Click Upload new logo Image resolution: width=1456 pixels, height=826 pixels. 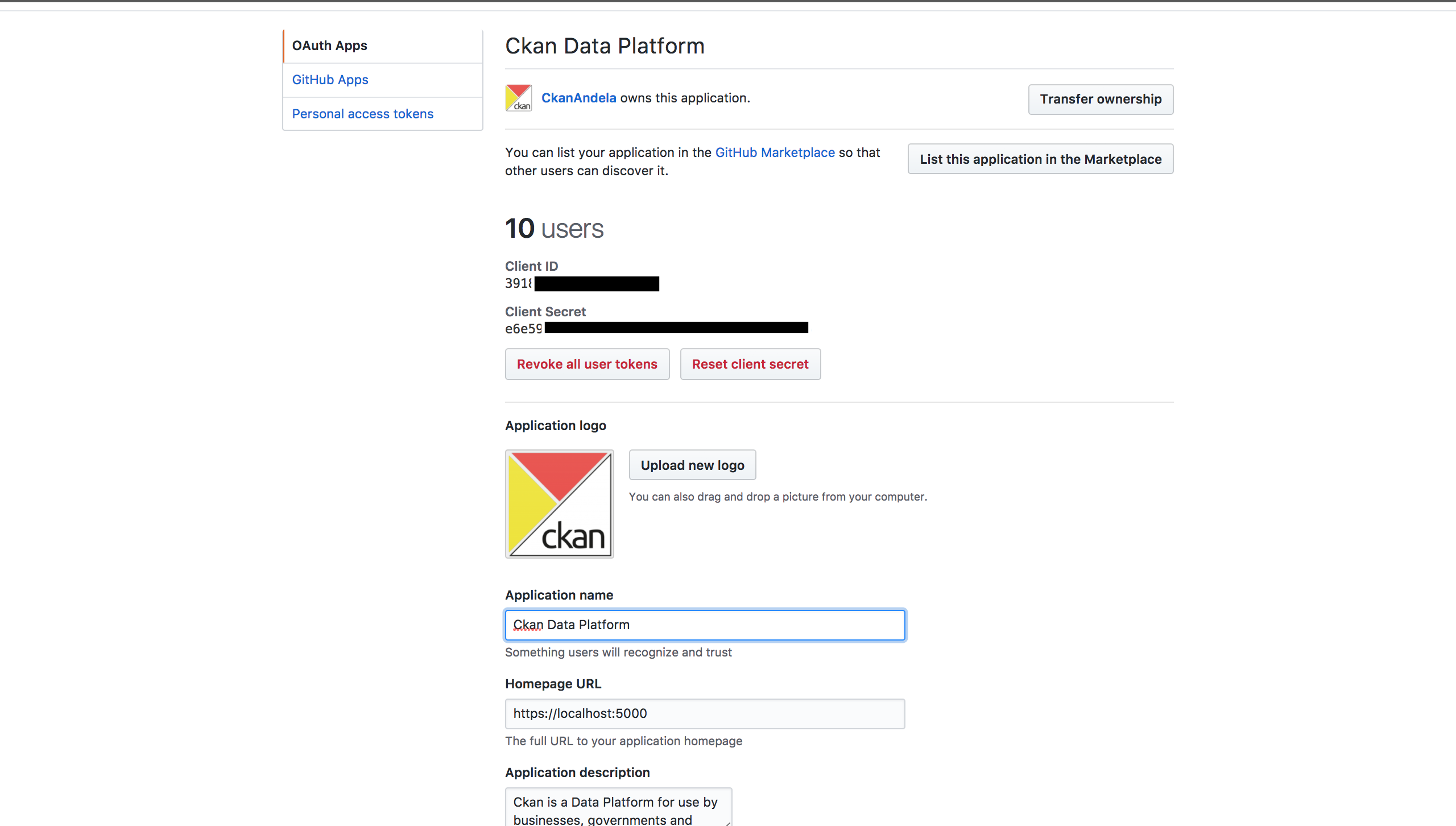(x=692, y=465)
